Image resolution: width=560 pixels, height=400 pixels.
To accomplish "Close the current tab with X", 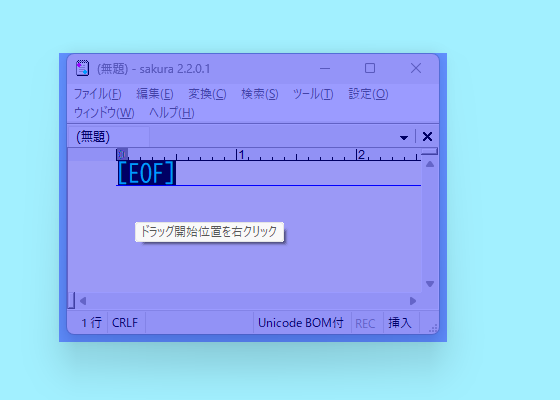I will coord(427,137).
